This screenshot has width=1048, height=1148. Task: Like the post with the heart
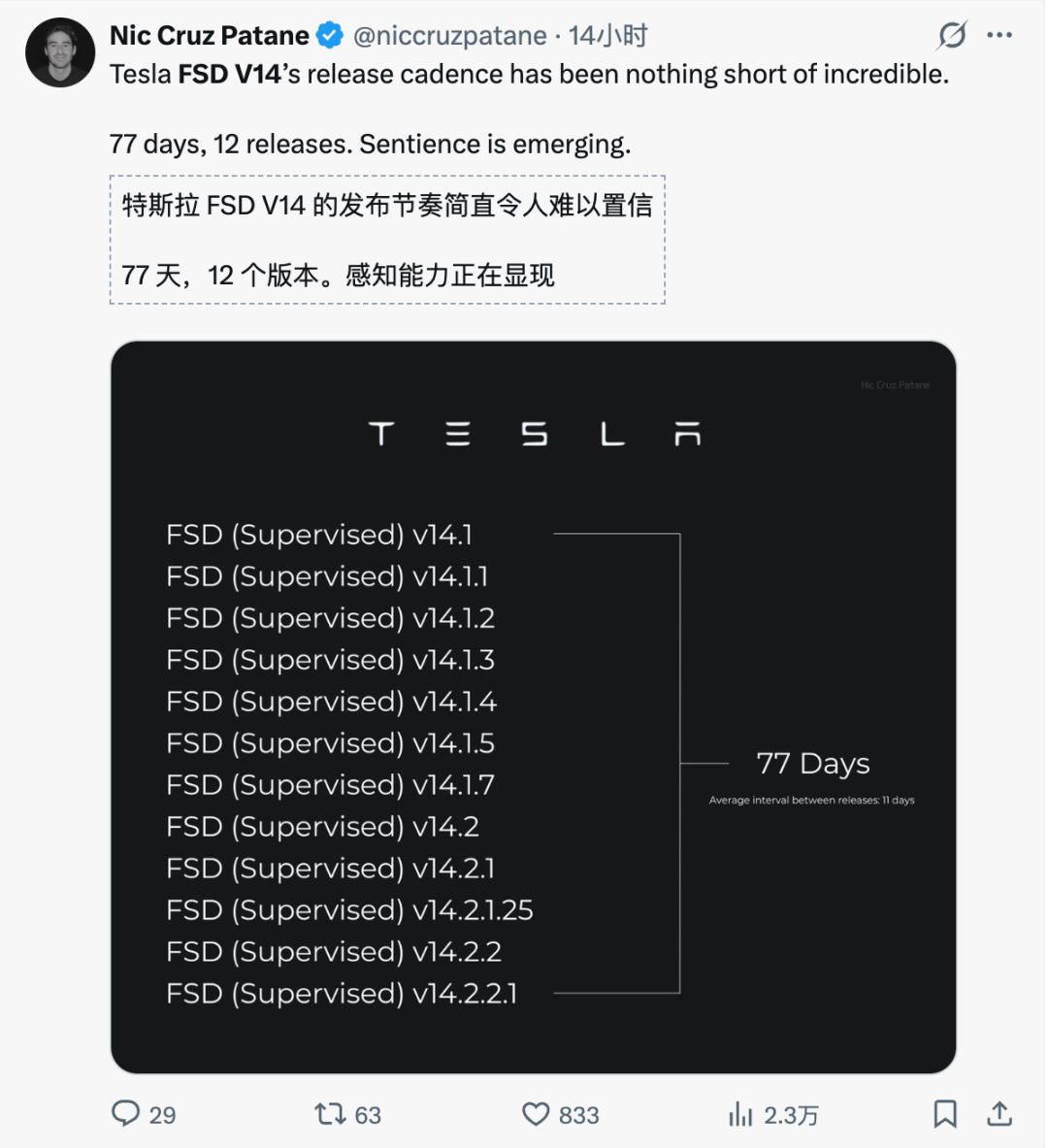coord(536,1114)
